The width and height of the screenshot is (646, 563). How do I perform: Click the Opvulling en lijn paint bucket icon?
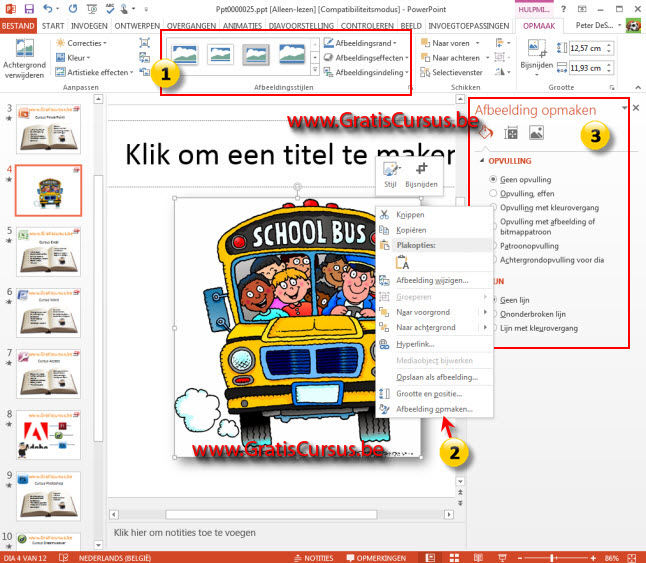[486, 133]
